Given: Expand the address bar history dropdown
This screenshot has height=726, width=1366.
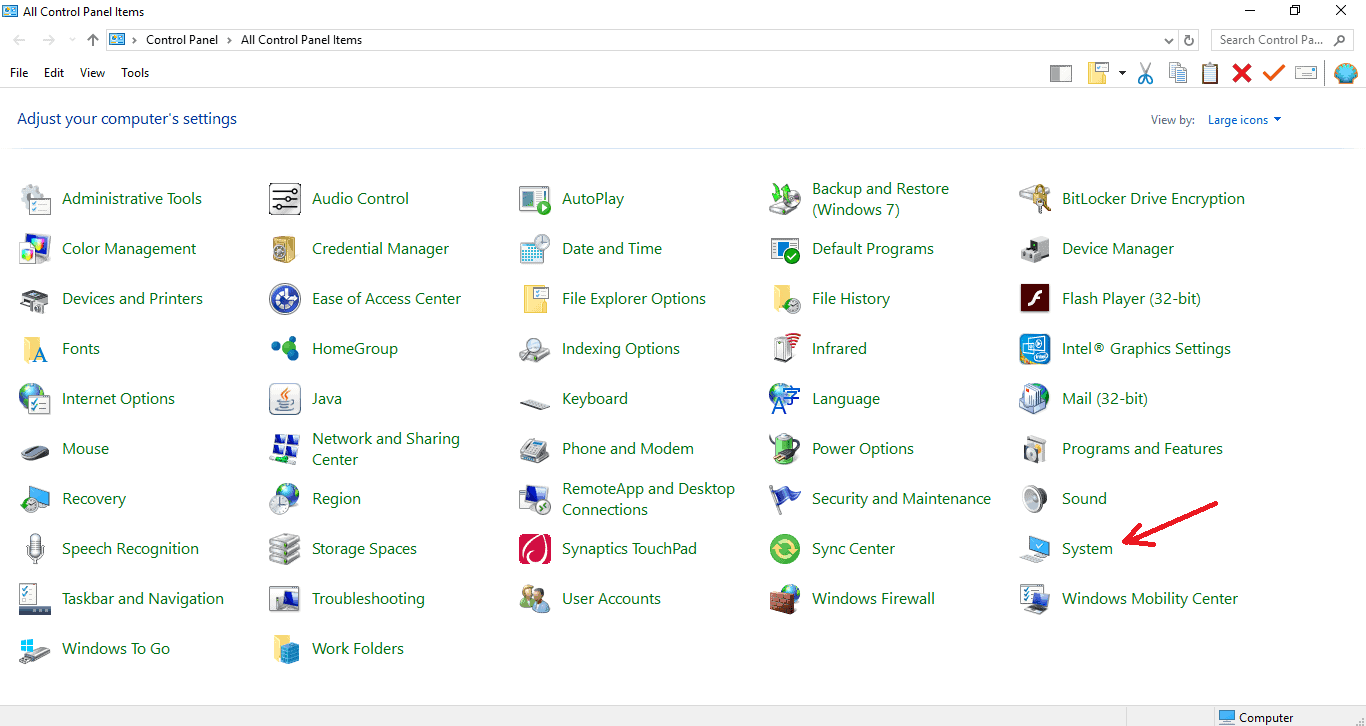Looking at the screenshot, I should coord(1169,40).
